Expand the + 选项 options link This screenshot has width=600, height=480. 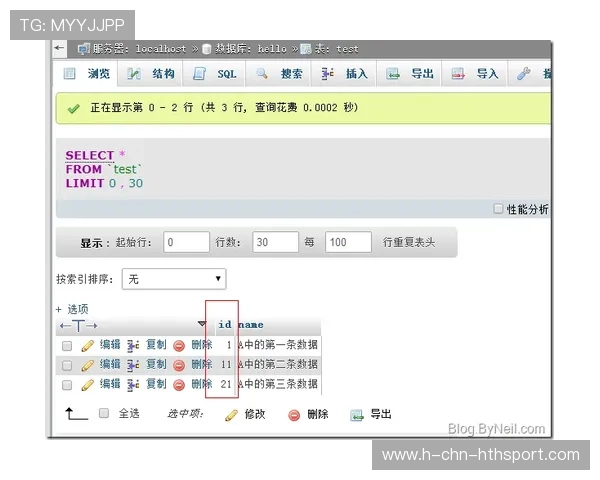pyautogui.click(x=72, y=309)
